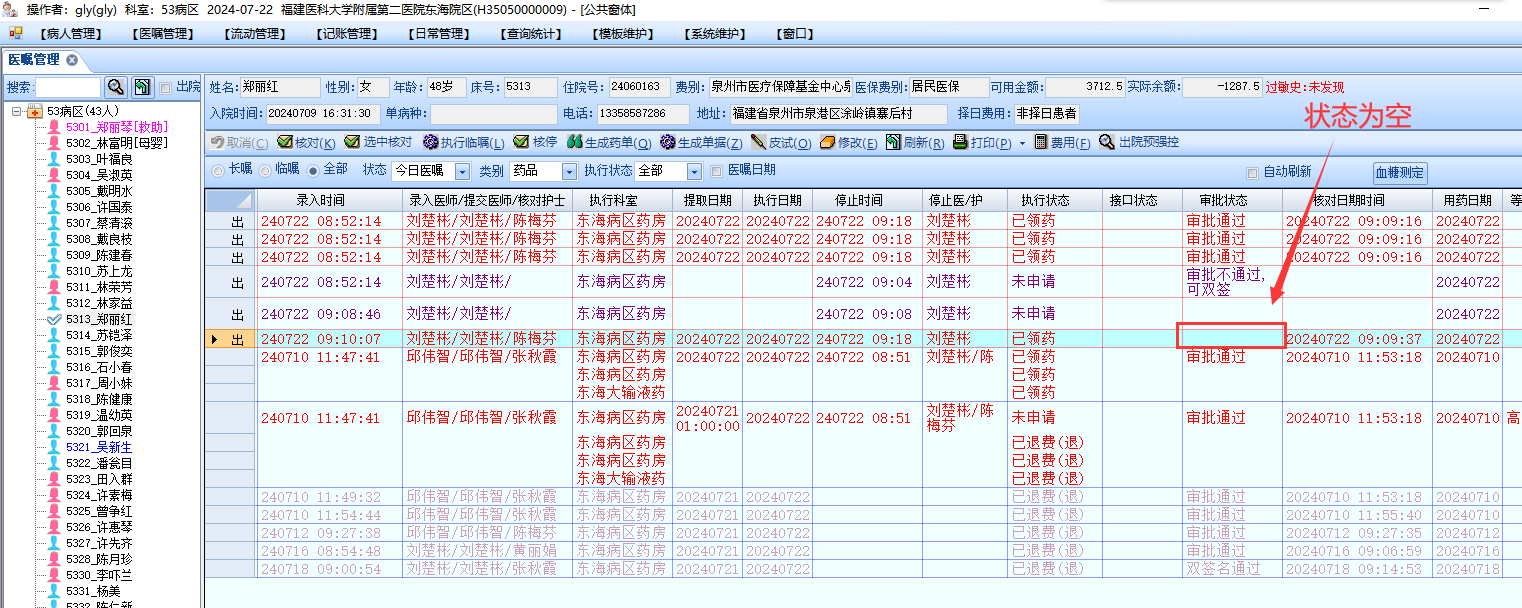Enable the 自动刷新 checkbox
The image size is (1522, 608).
pos(1252,172)
